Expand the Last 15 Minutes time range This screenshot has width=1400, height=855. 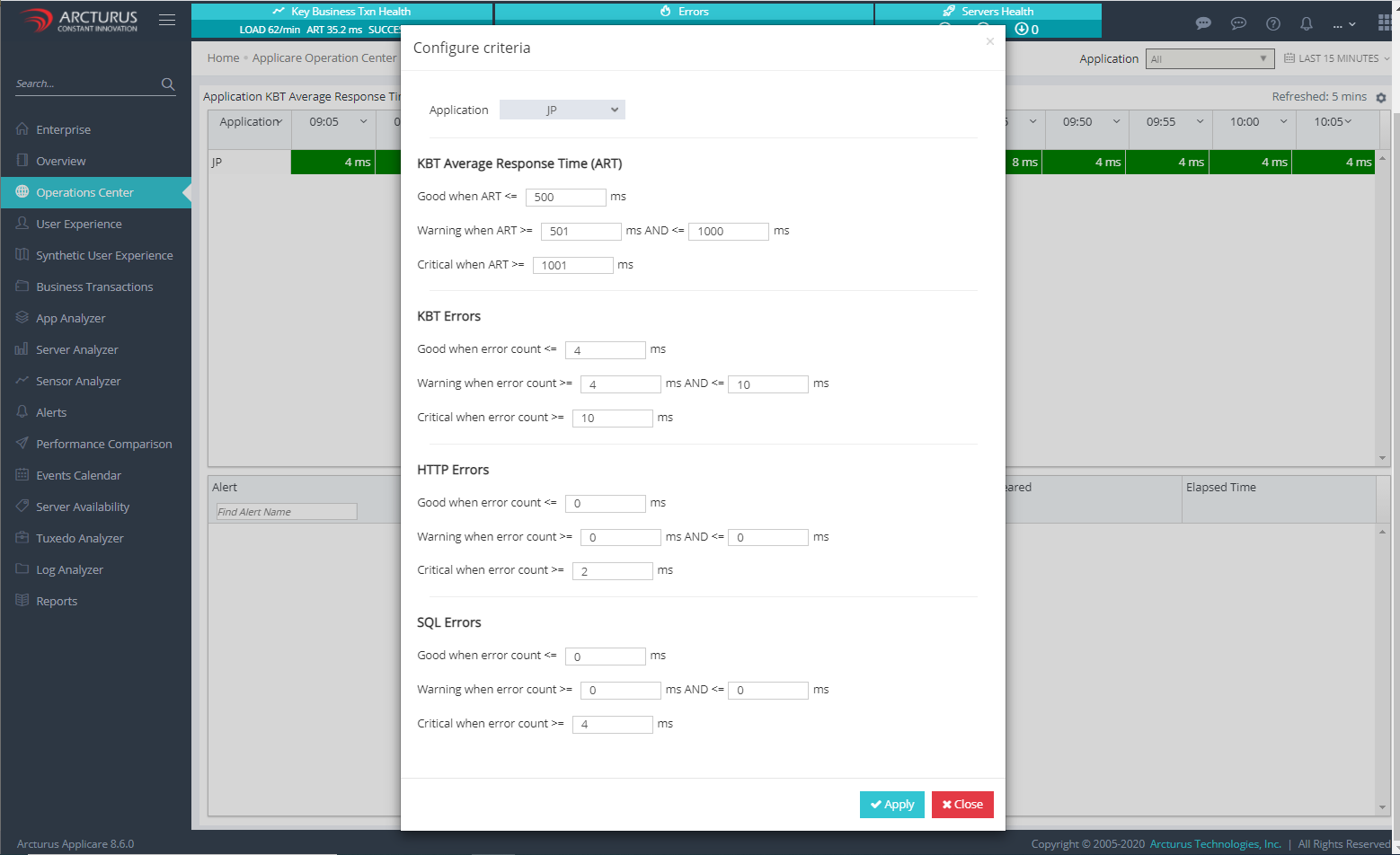click(1337, 58)
